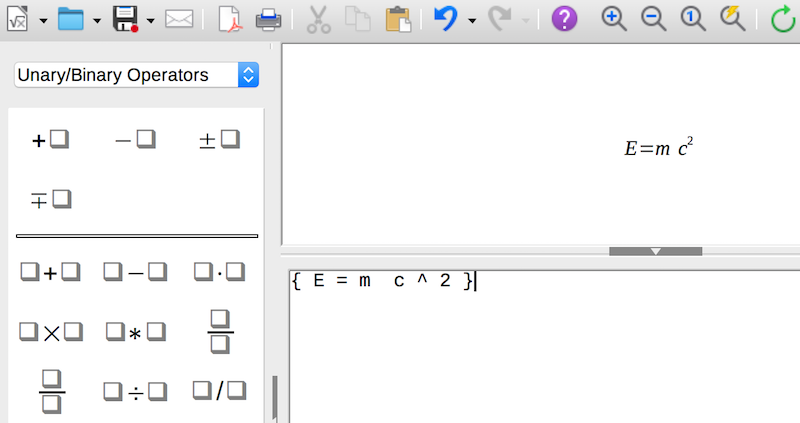Open LibreOffice Help question mark icon
The width and height of the screenshot is (800, 423).
coord(564,19)
